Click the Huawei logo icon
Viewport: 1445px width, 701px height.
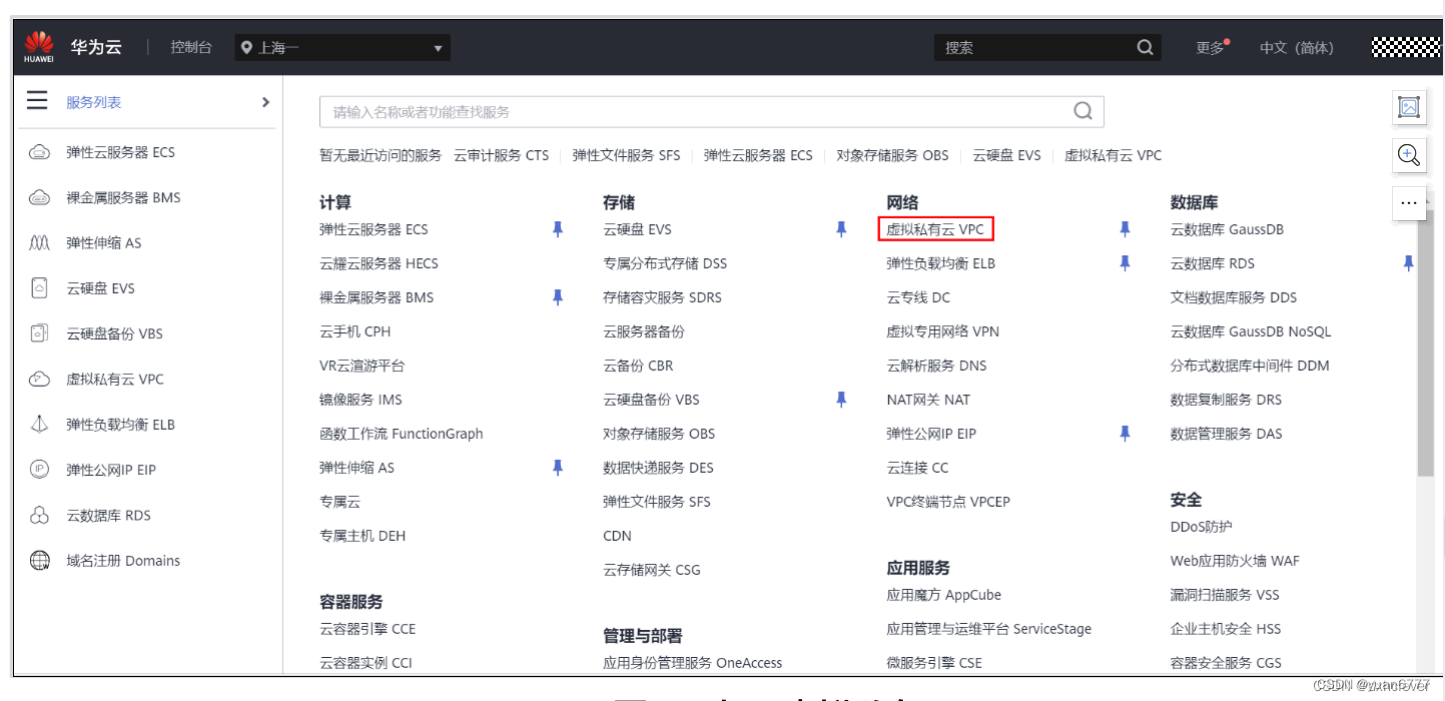point(39,47)
